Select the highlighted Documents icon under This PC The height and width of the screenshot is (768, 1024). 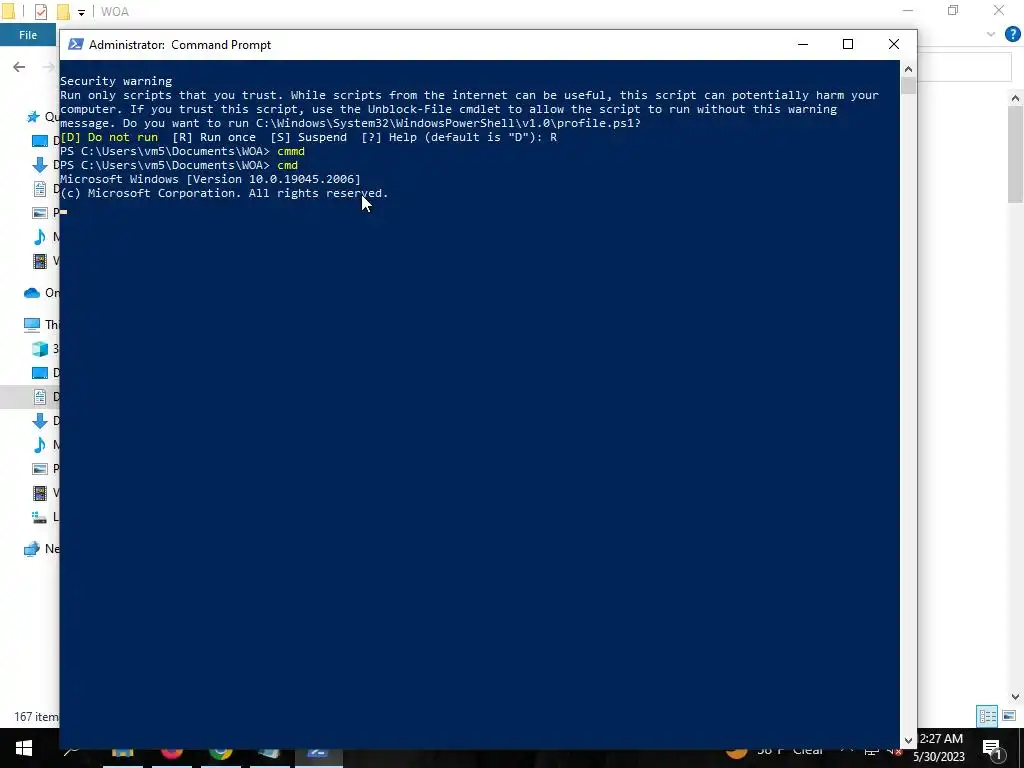[40, 396]
